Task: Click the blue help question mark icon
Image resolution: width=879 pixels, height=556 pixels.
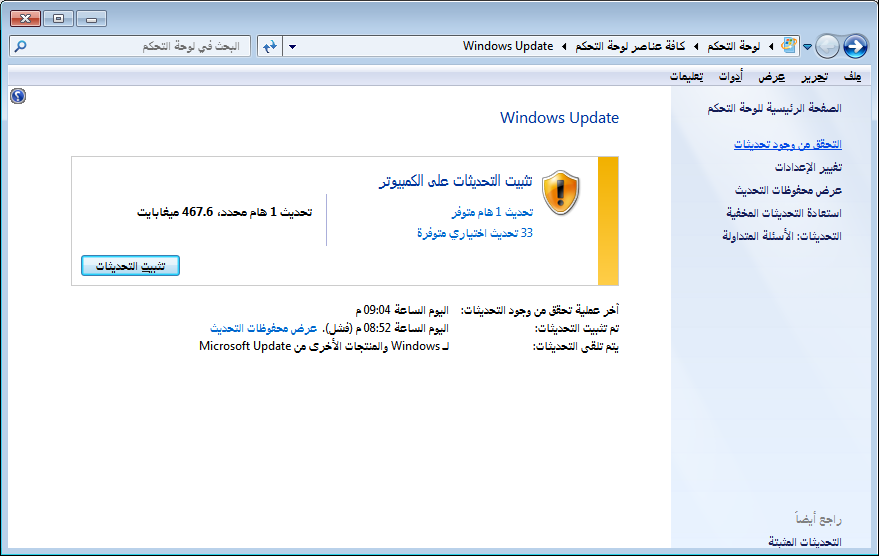Action: coord(17,96)
